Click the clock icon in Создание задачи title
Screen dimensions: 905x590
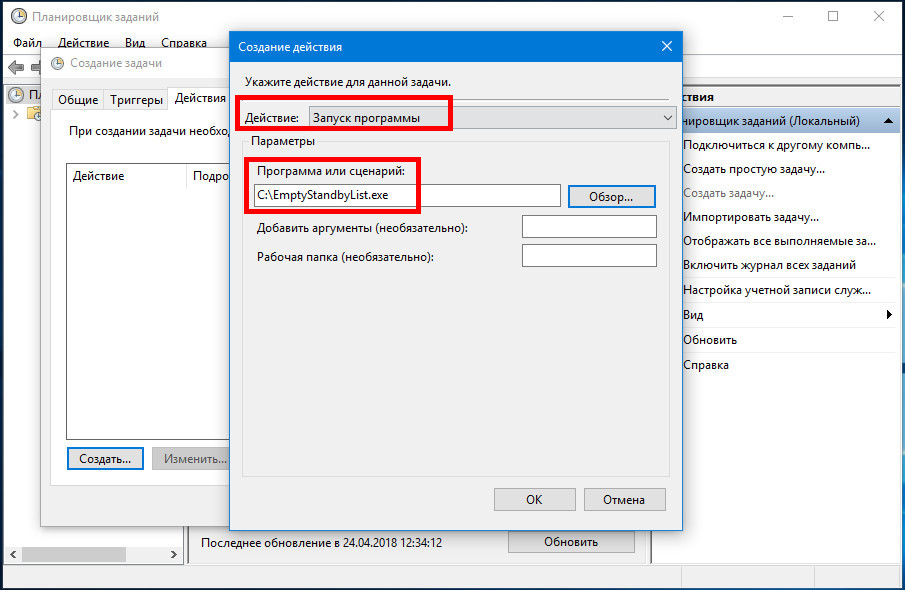tap(57, 63)
